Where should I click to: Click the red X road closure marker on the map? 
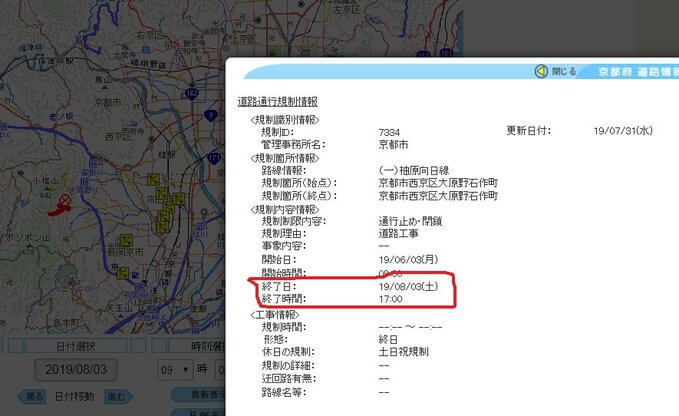65,200
